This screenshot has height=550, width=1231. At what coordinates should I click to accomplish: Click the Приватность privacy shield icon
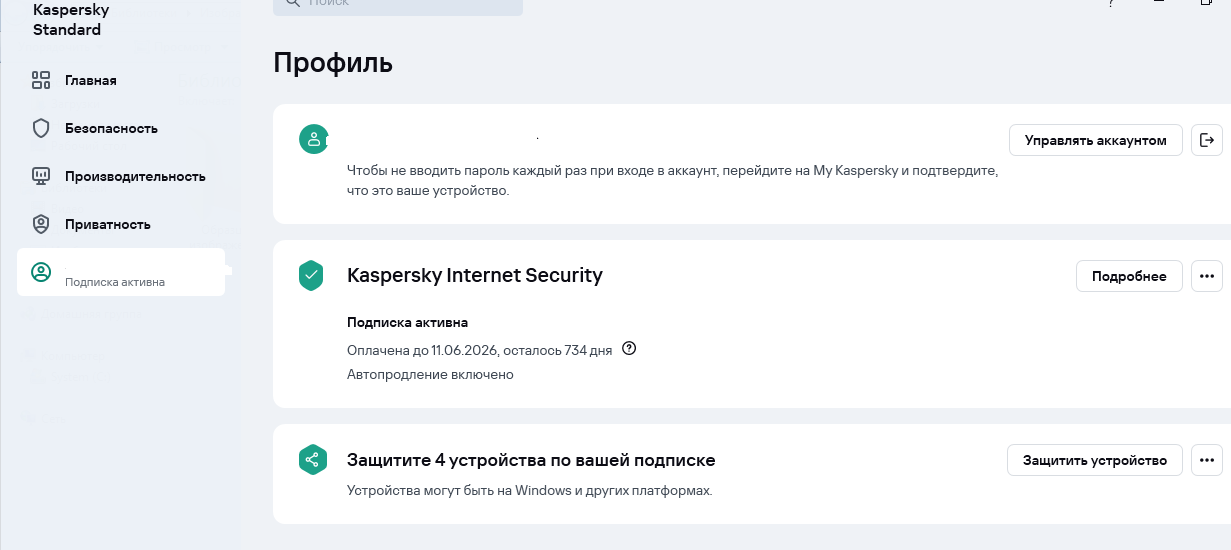(x=41, y=224)
